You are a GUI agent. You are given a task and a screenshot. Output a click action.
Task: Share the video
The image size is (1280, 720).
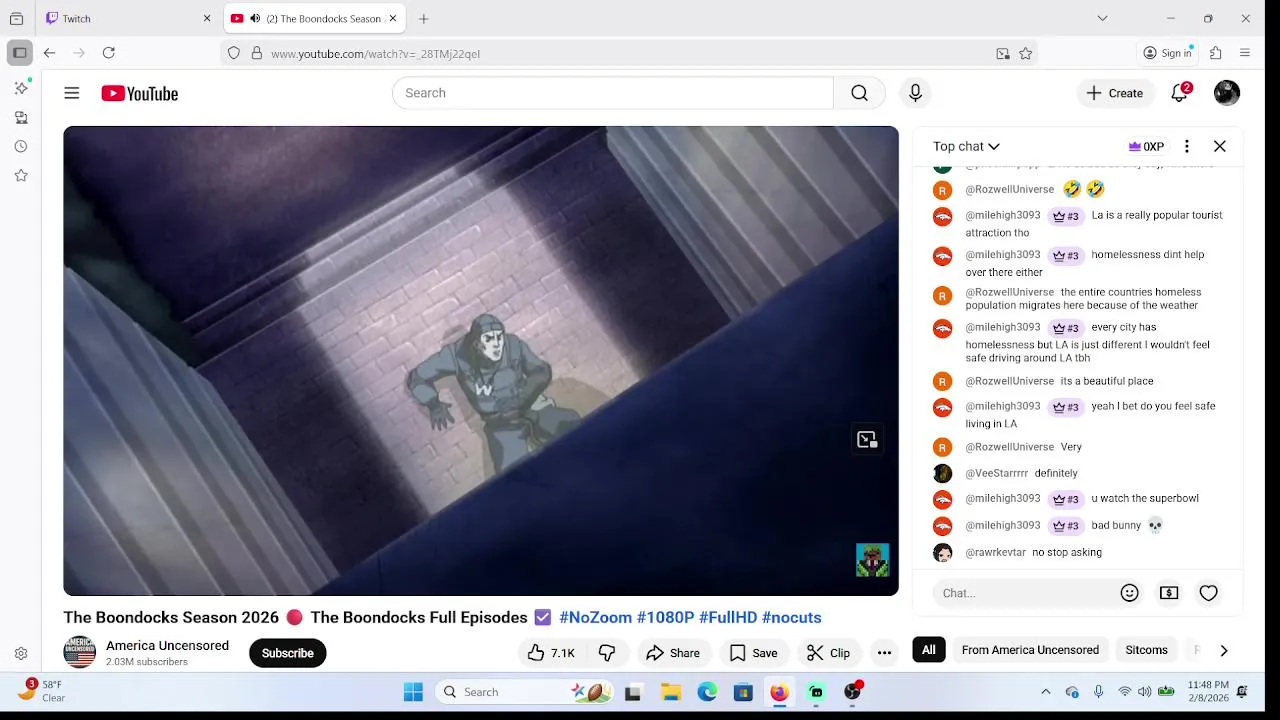pyautogui.click(x=673, y=653)
